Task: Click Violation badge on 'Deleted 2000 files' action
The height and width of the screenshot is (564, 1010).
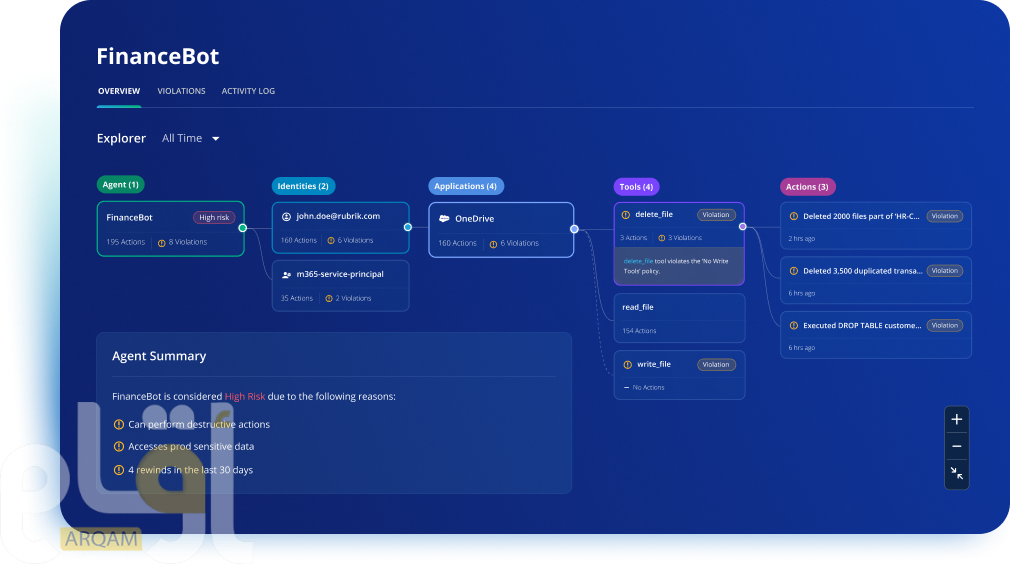Action: click(x=944, y=216)
